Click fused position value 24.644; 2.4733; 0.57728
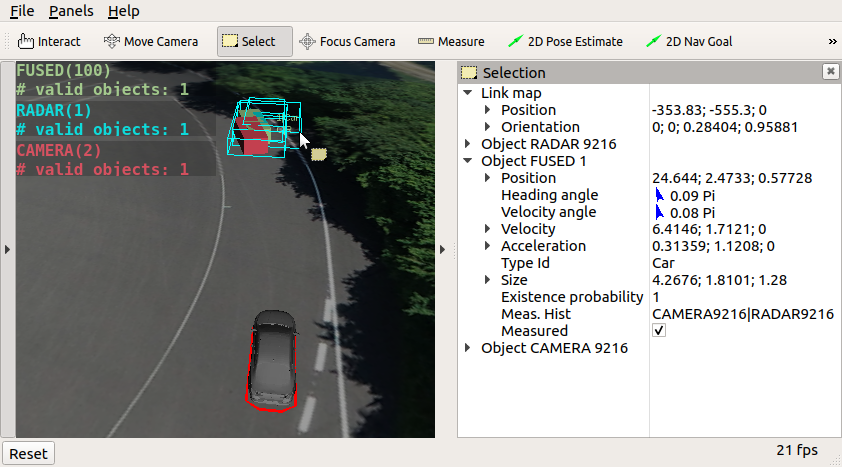842x467 pixels. [x=732, y=178]
